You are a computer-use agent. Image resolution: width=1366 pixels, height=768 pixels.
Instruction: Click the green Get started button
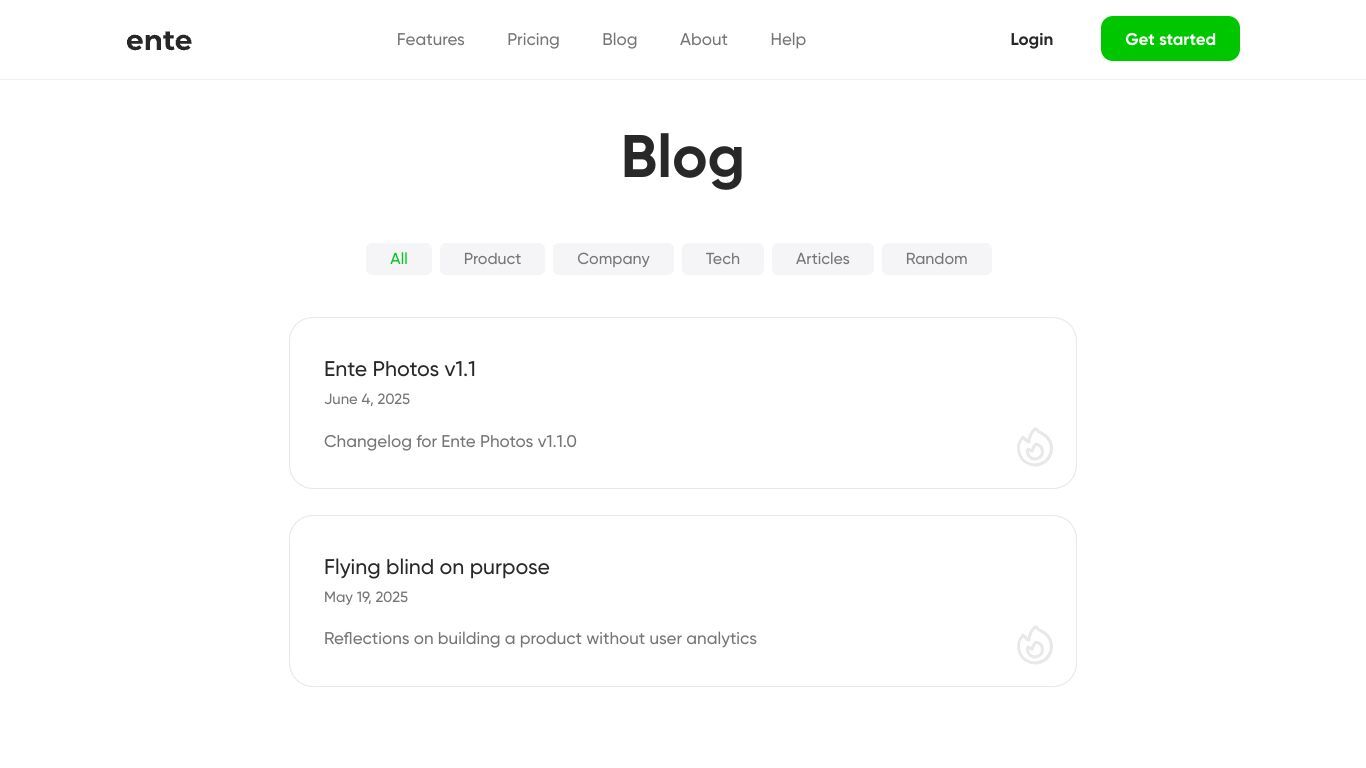1170,39
